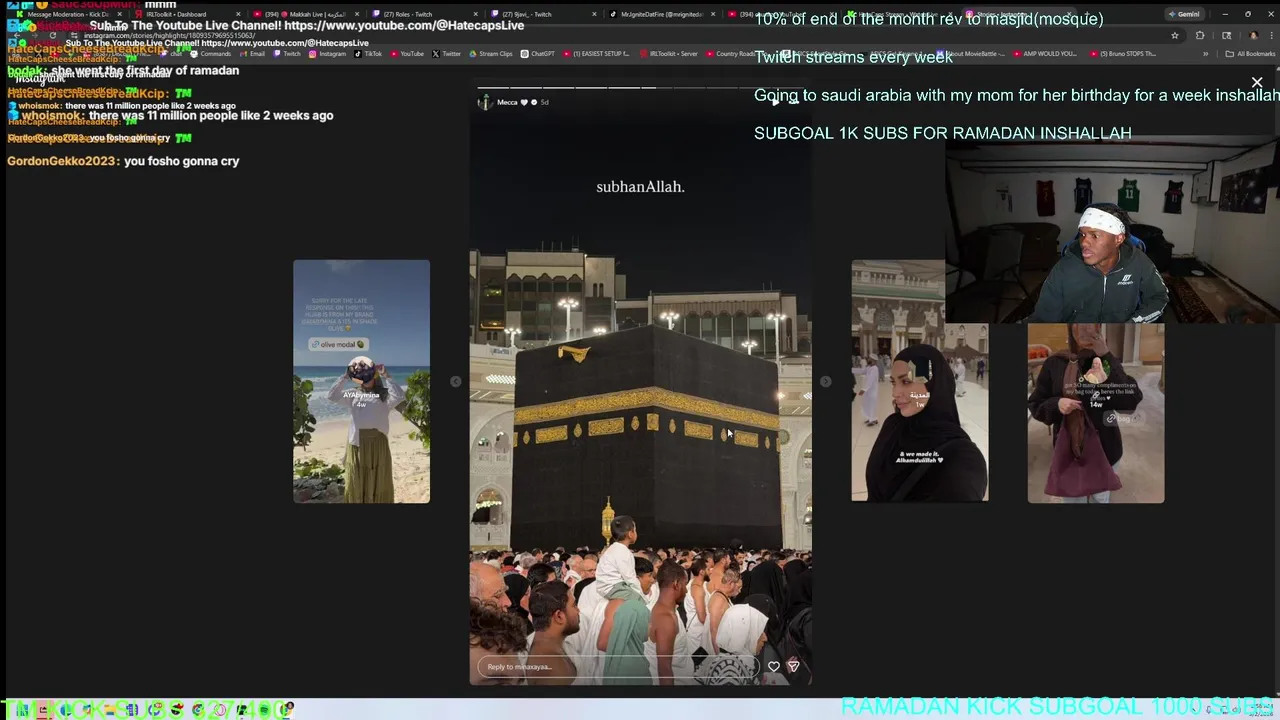This screenshot has width=1280, height=720.
Task: Open the Gemini button in Chrome
Action: click(1184, 14)
